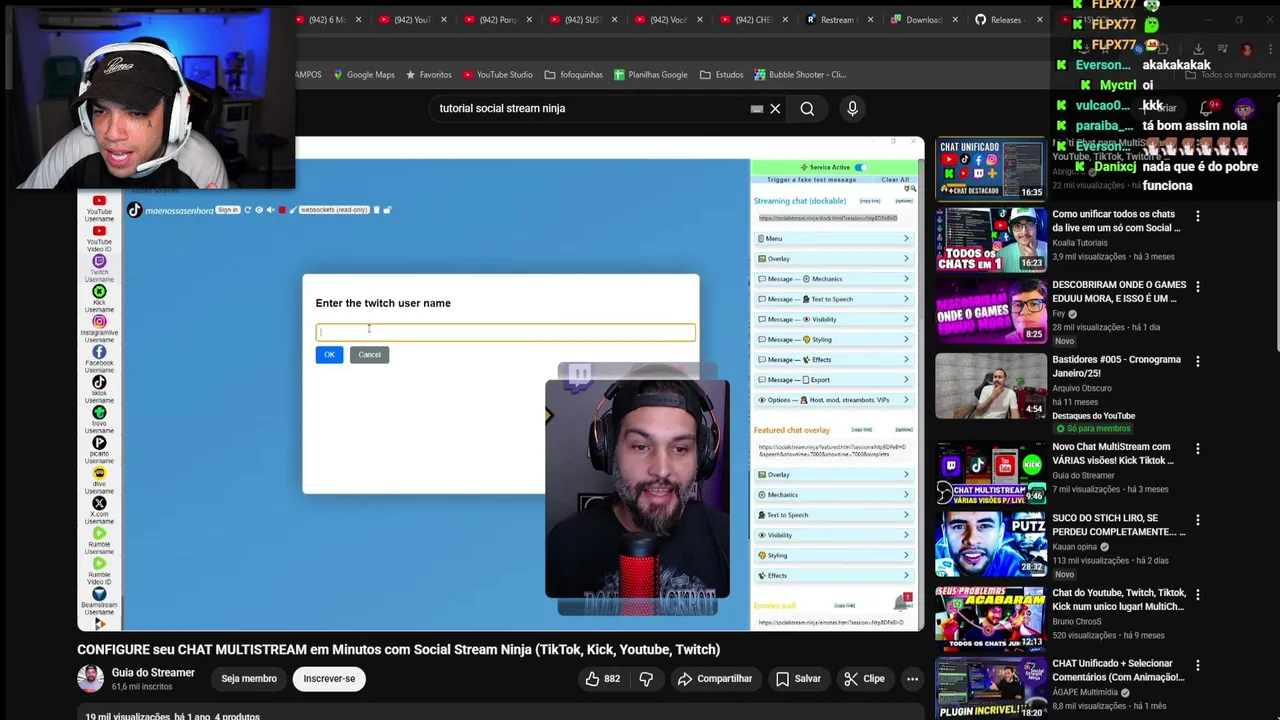Image resolution: width=1280 pixels, height=720 pixels.
Task: Click the Salvar save button
Action: point(798,679)
